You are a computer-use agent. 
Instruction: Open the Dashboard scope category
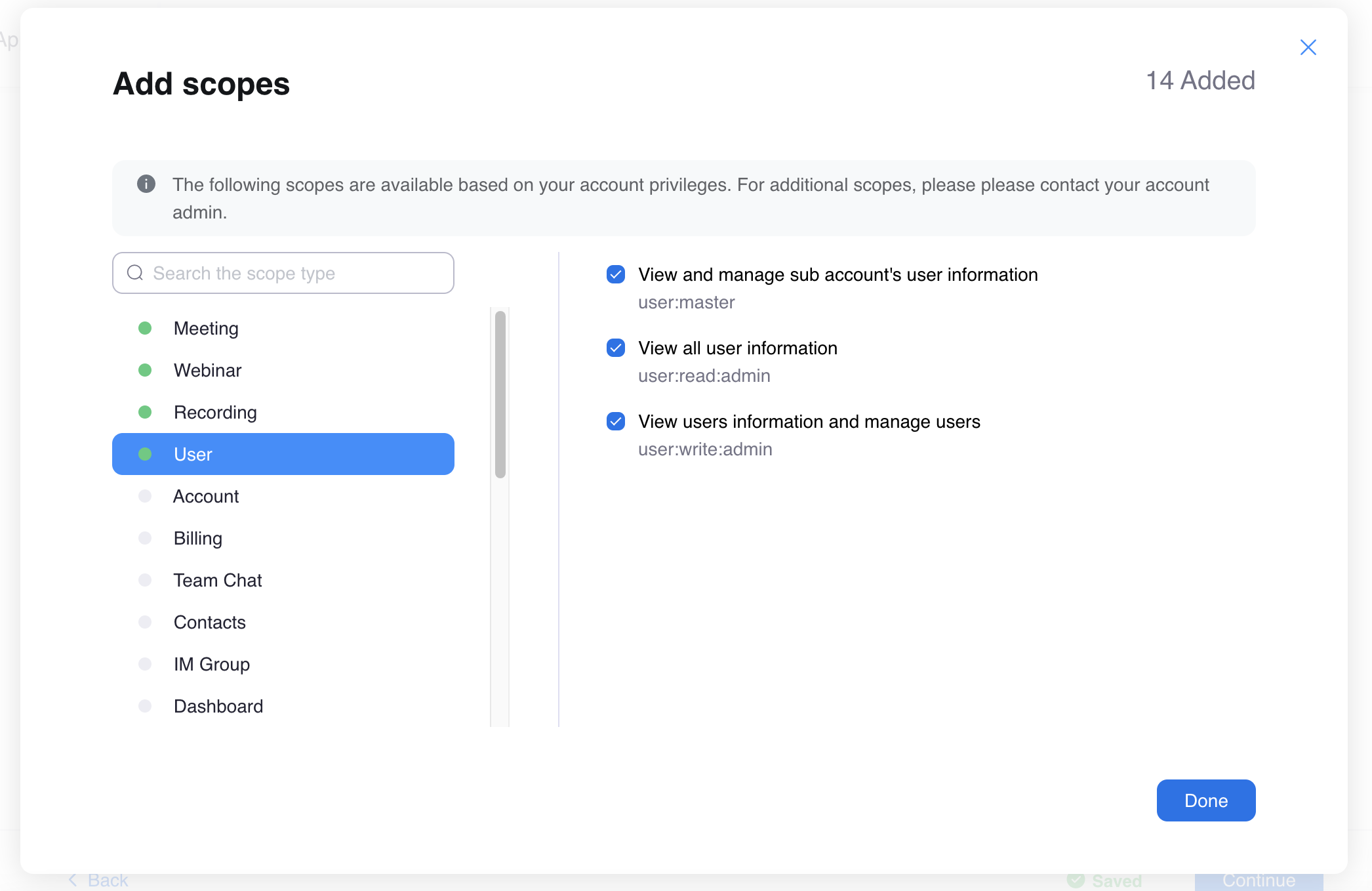tap(283, 706)
